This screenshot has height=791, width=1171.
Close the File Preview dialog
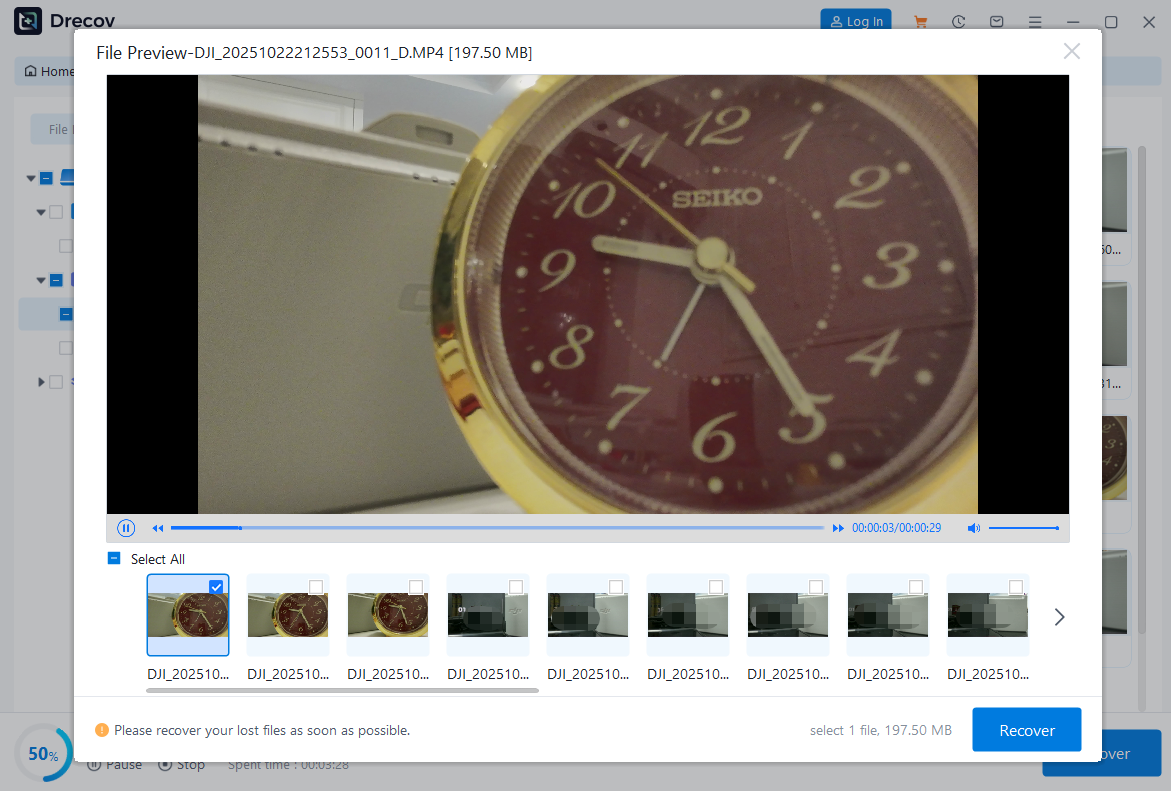pyautogui.click(x=1071, y=51)
